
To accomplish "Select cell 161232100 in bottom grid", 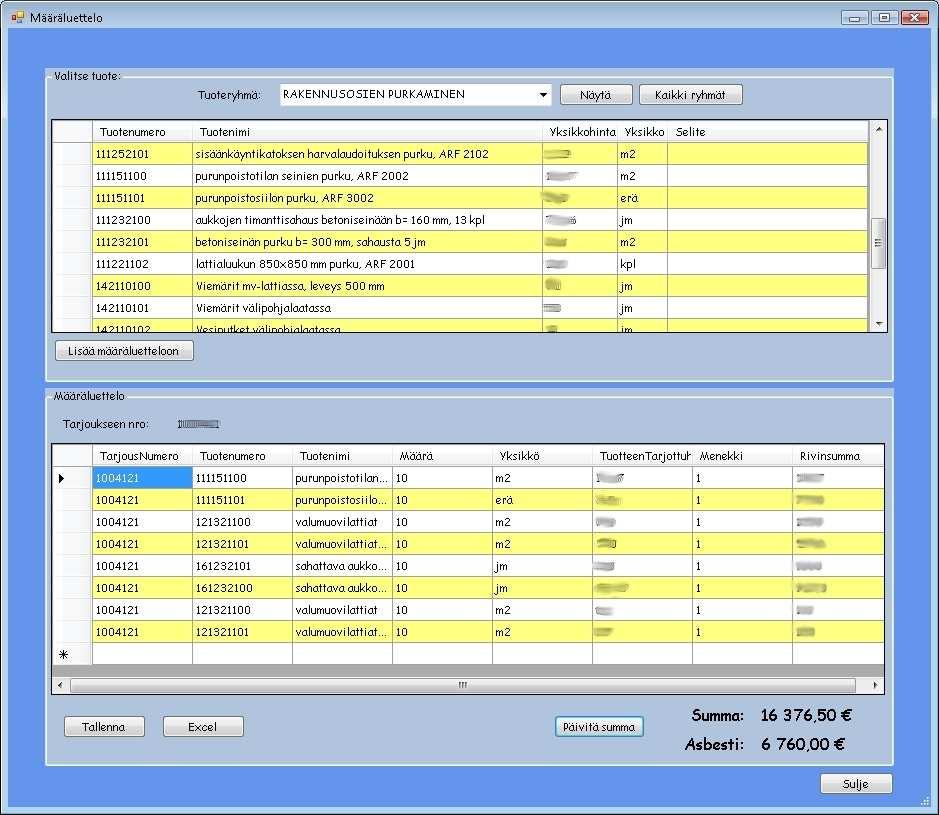I will [243, 588].
